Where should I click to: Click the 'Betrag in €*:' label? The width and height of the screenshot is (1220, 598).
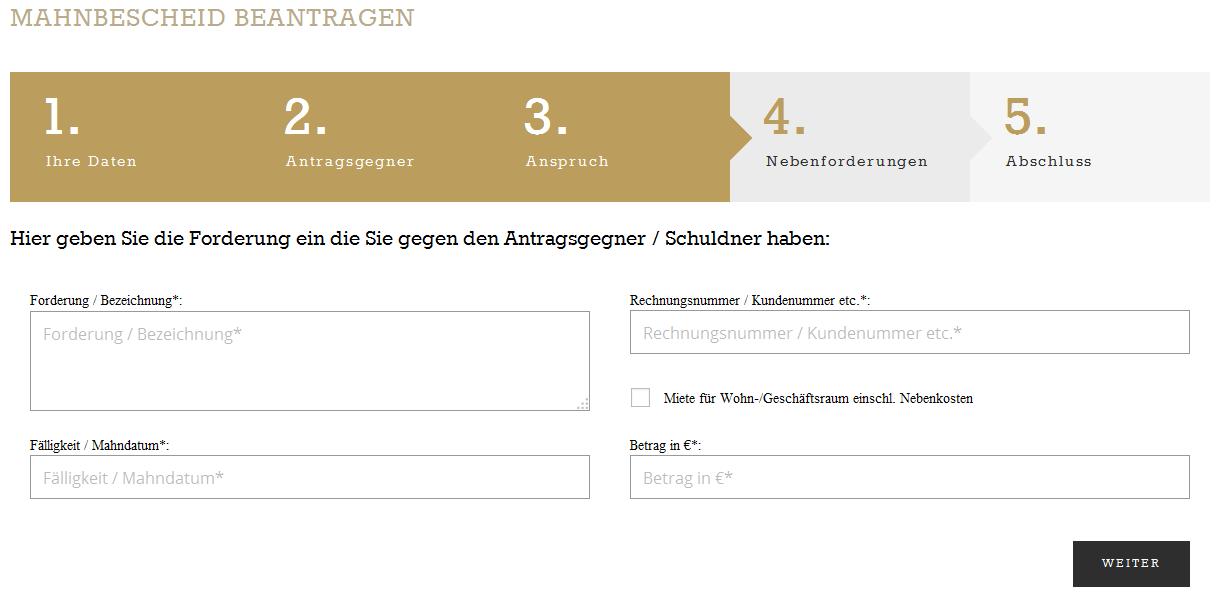pos(665,445)
